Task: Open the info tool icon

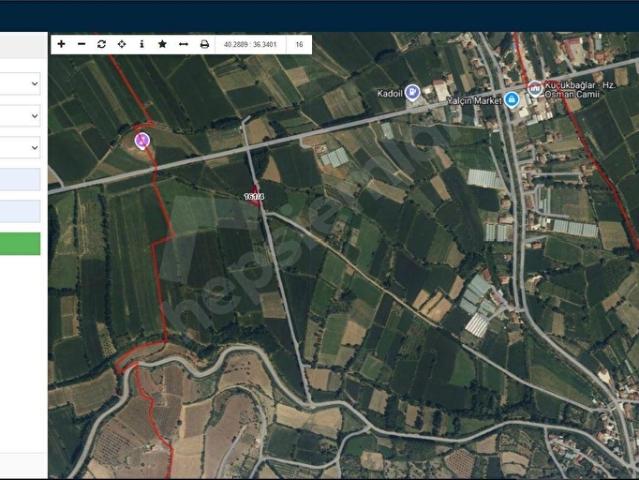Action: coord(142,44)
